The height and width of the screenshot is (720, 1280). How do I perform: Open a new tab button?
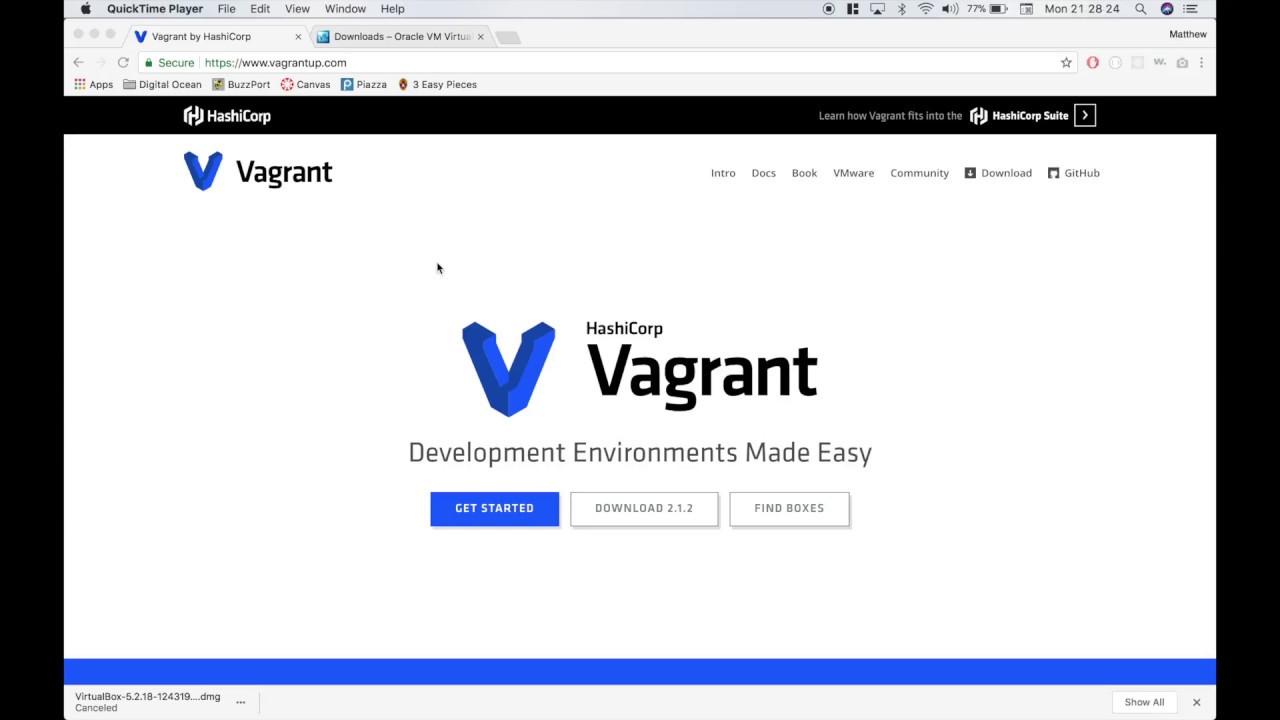click(507, 37)
